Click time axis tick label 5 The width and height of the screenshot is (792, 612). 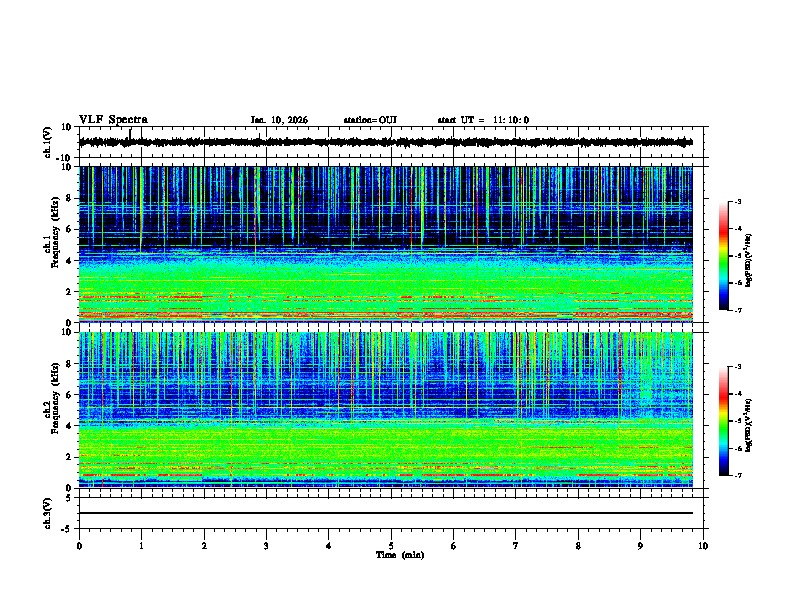tap(391, 546)
